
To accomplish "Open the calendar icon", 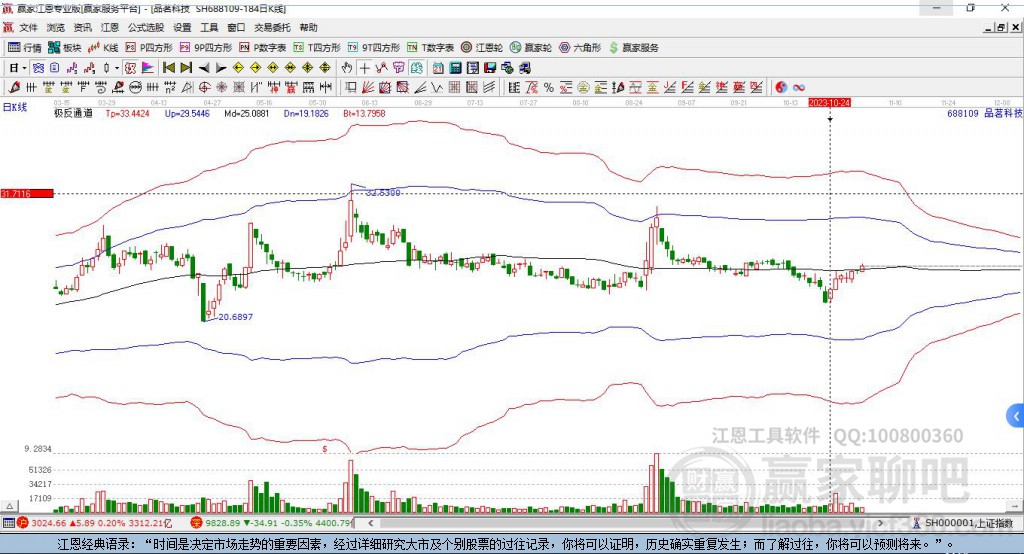I will pos(438,68).
